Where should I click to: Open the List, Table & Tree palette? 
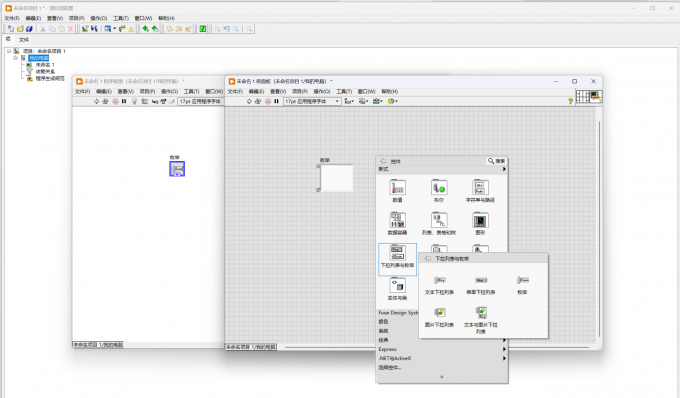click(x=439, y=224)
